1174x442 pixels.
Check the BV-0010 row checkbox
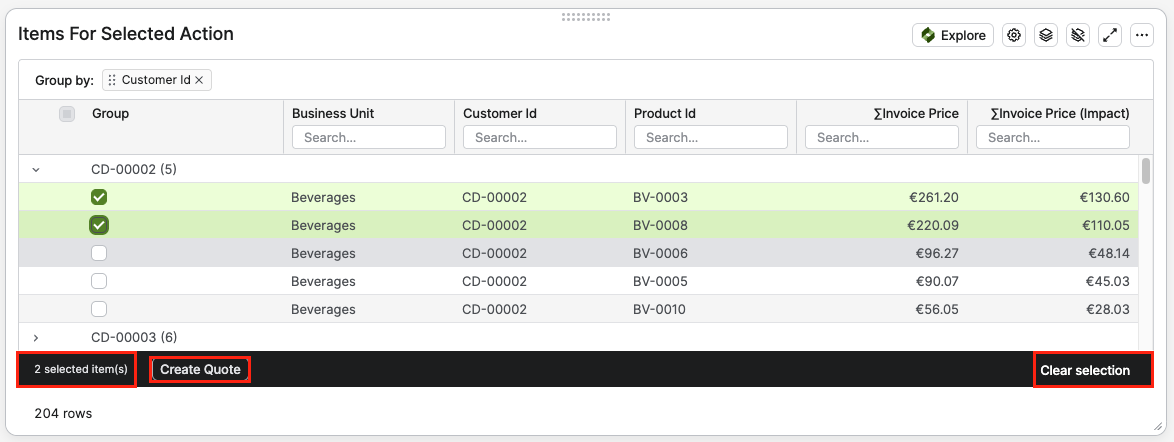99,309
